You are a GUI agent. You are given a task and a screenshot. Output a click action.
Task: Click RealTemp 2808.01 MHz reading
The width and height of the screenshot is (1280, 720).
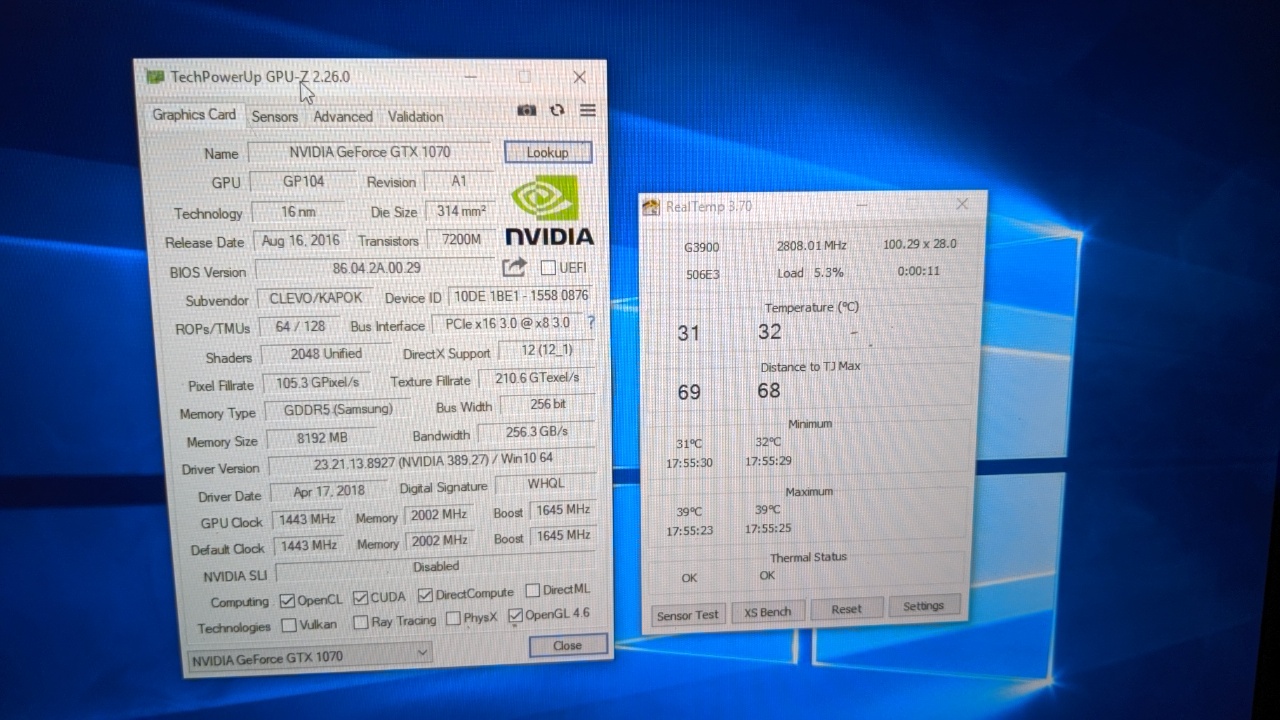tap(812, 246)
